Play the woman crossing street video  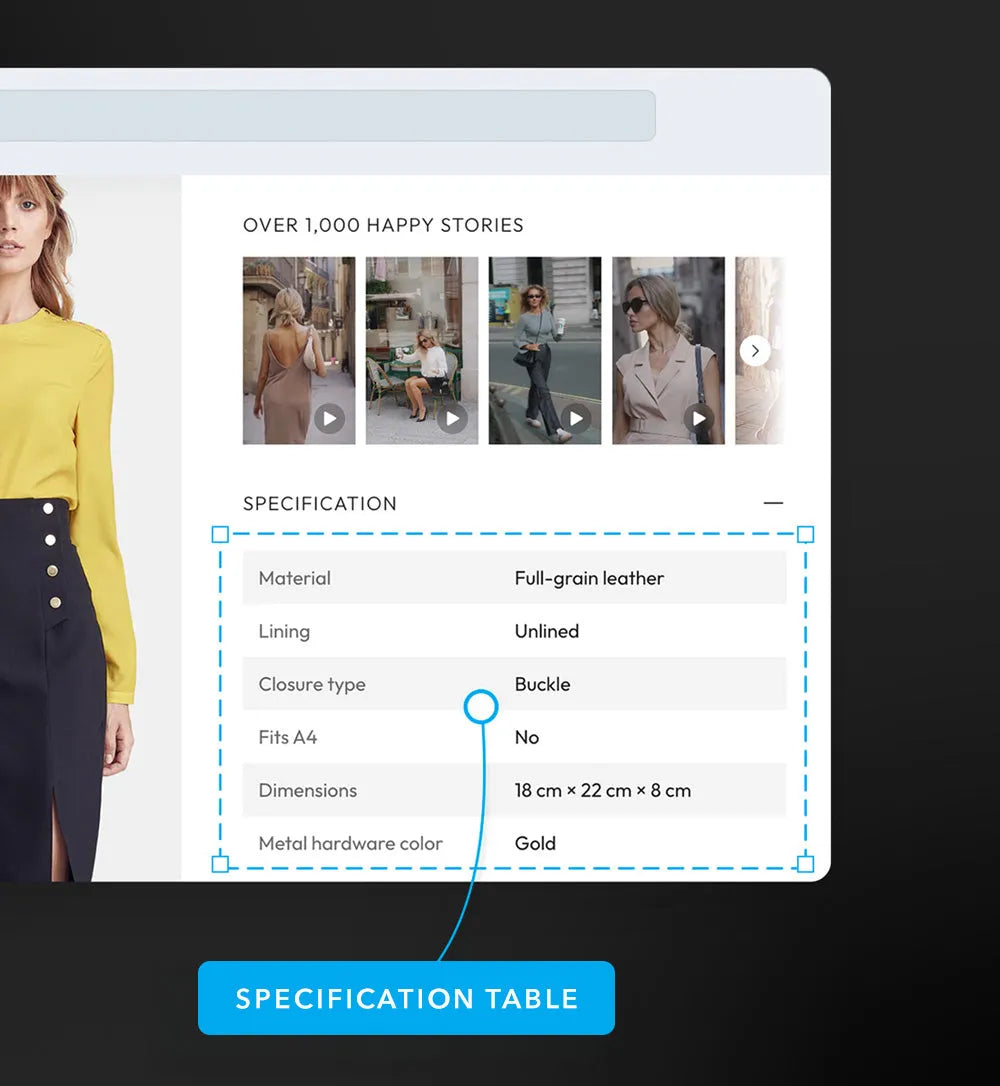(x=575, y=418)
